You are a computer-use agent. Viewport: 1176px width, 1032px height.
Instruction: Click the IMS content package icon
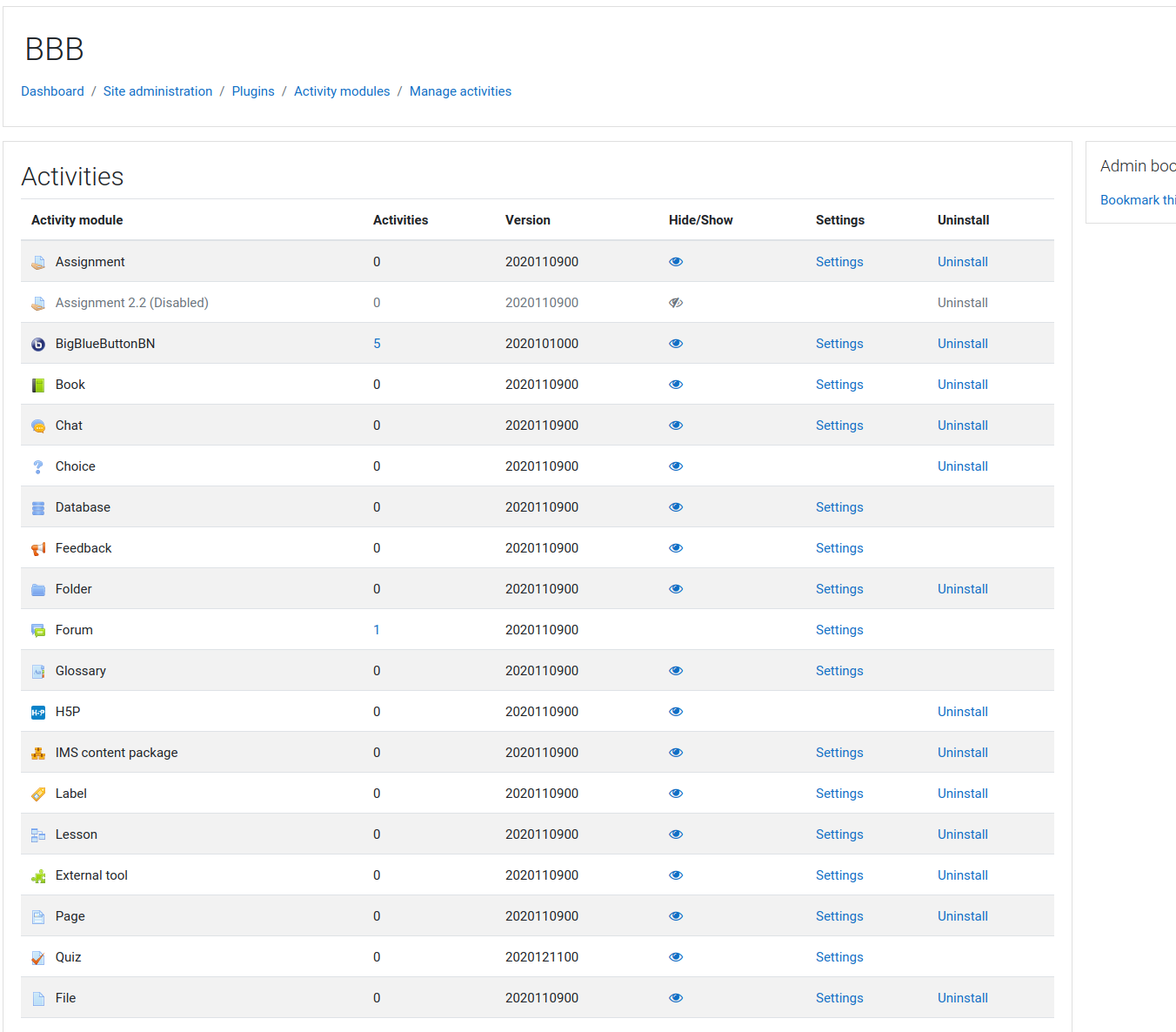38,753
